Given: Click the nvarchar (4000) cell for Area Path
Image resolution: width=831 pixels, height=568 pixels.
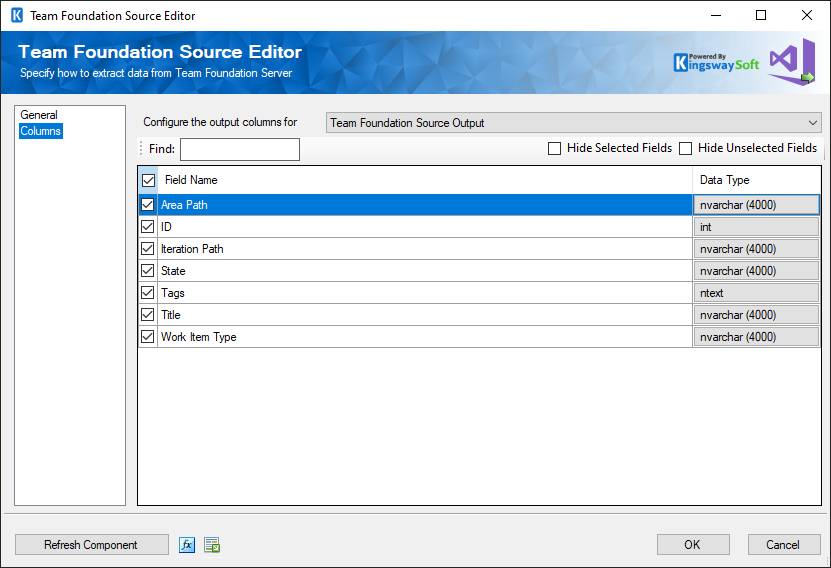Looking at the screenshot, I should pos(756,205).
